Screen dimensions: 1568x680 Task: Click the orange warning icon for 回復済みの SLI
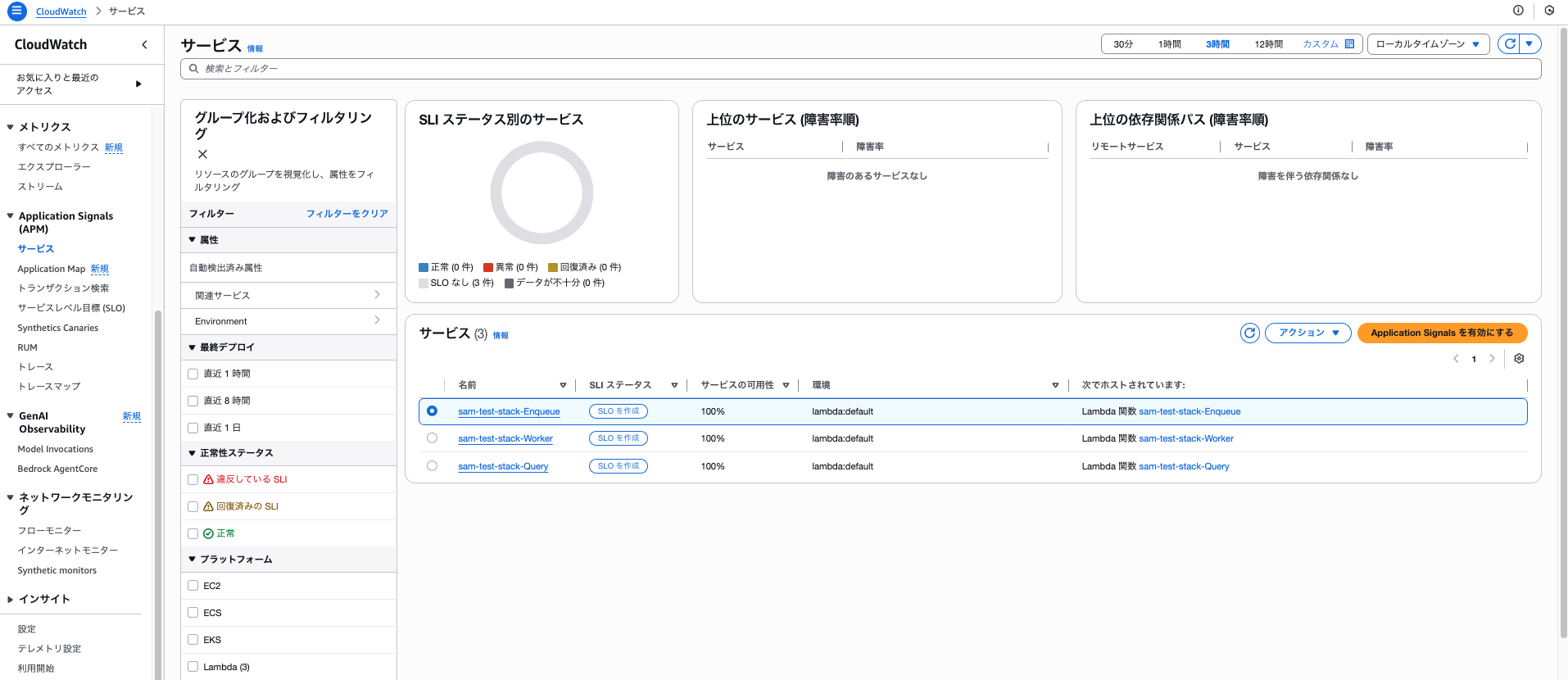(208, 506)
